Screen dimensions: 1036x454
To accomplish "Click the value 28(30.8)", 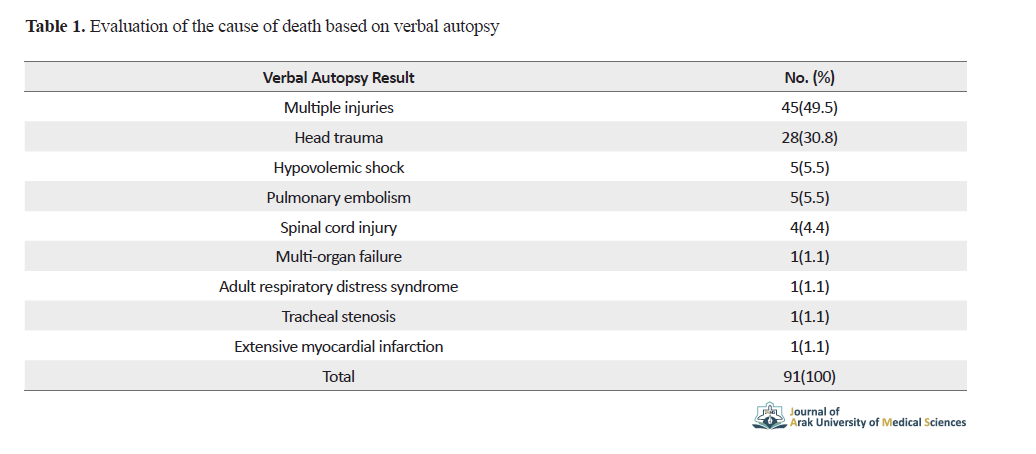I will click(x=809, y=137).
